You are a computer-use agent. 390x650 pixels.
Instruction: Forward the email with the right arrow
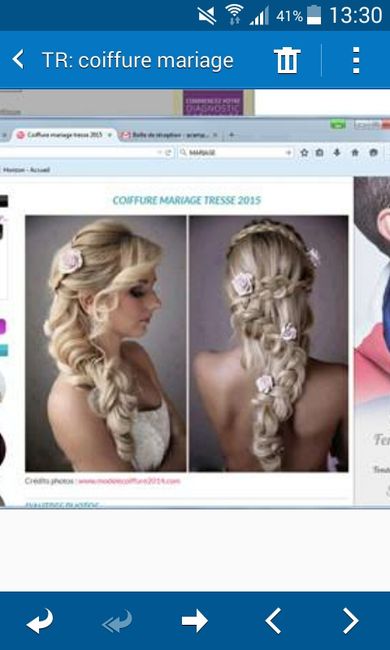(195, 621)
